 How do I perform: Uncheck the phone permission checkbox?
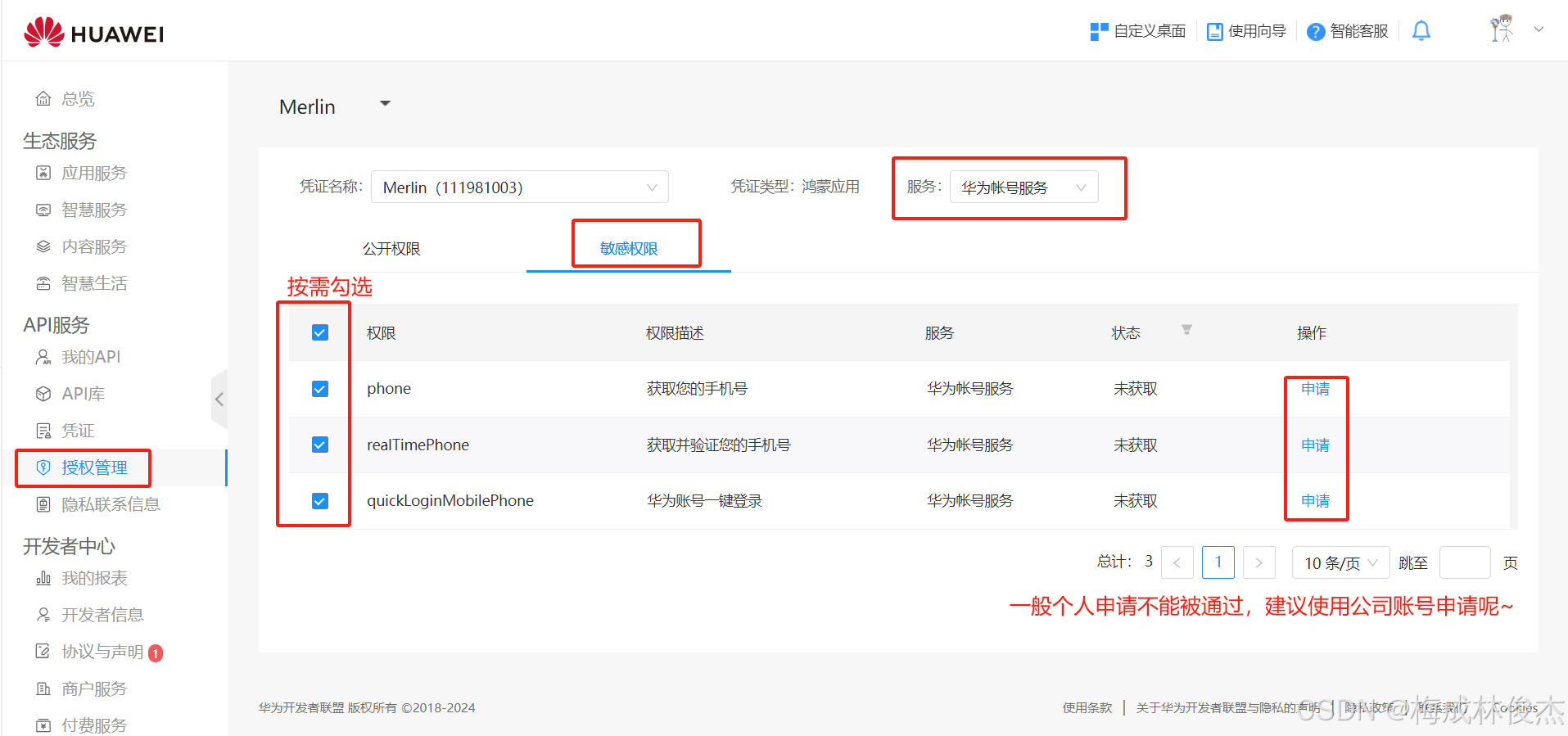point(320,389)
